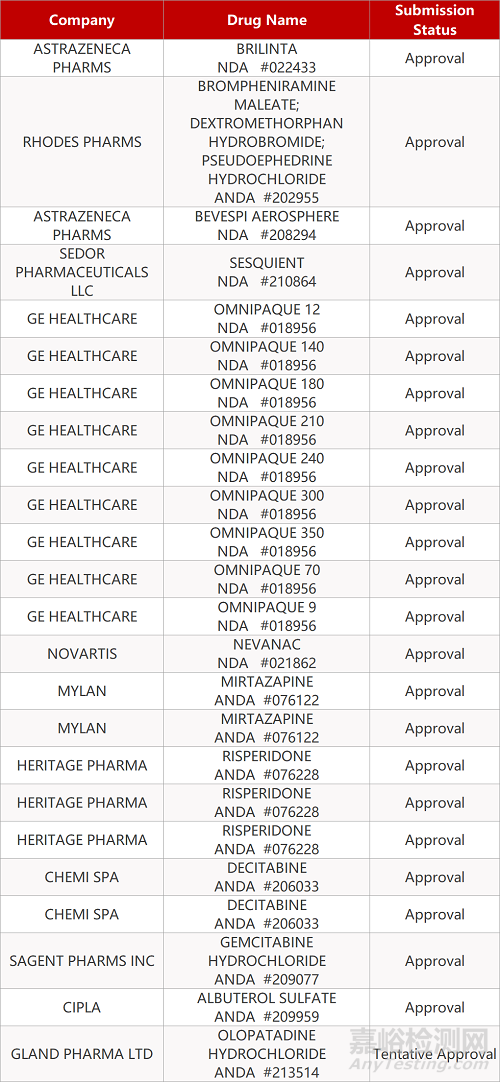
Task: Select the BRILINTA NDA #022433 cell
Action: [x=267, y=58]
